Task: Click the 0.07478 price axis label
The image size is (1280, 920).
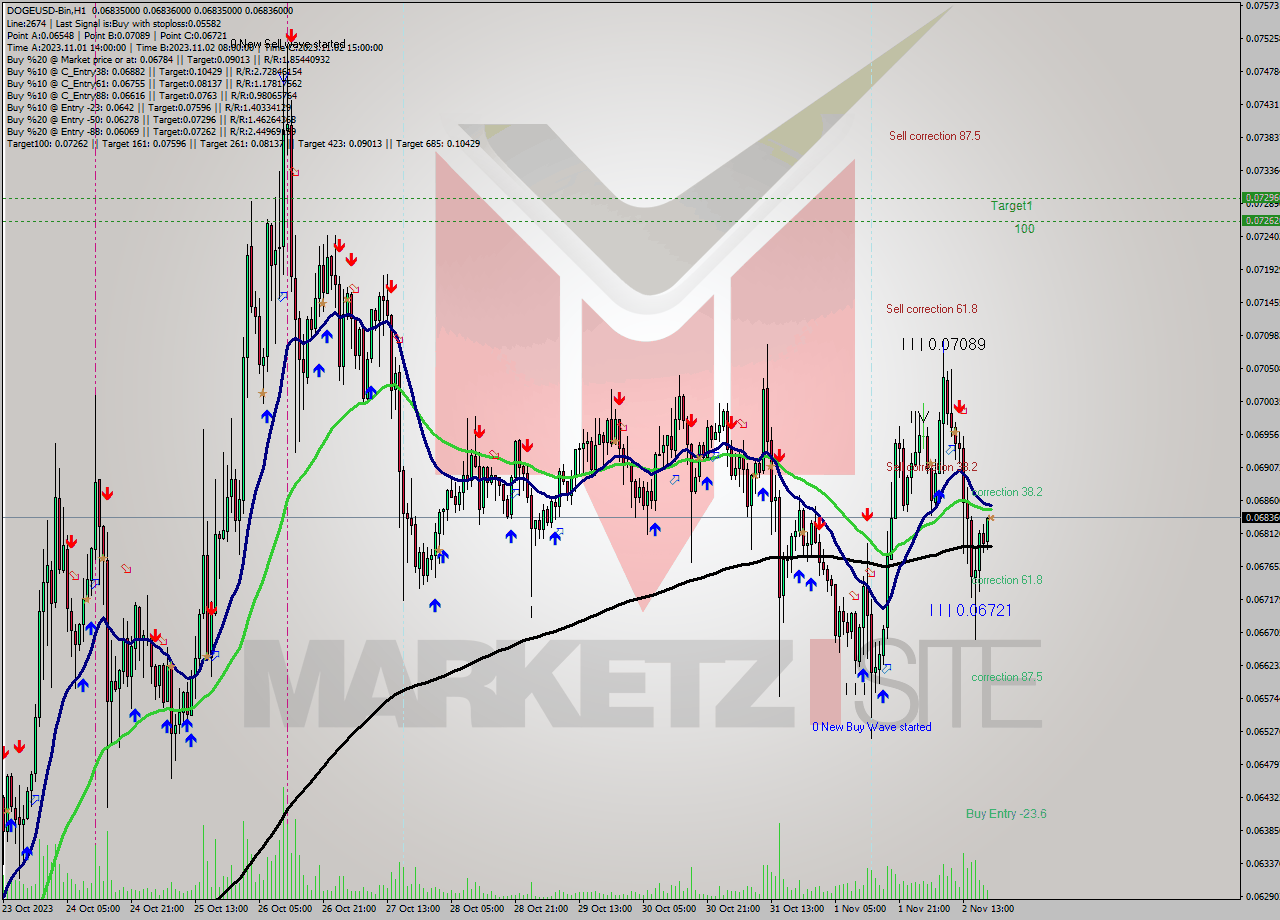Action: click(1262, 72)
